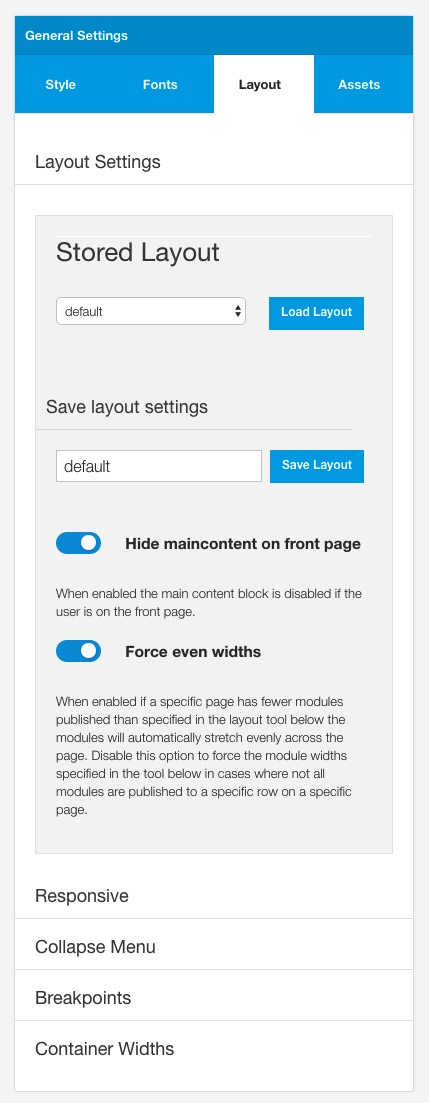Click the Force even widths label
This screenshot has height=1103, width=429.
tap(193, 652)
